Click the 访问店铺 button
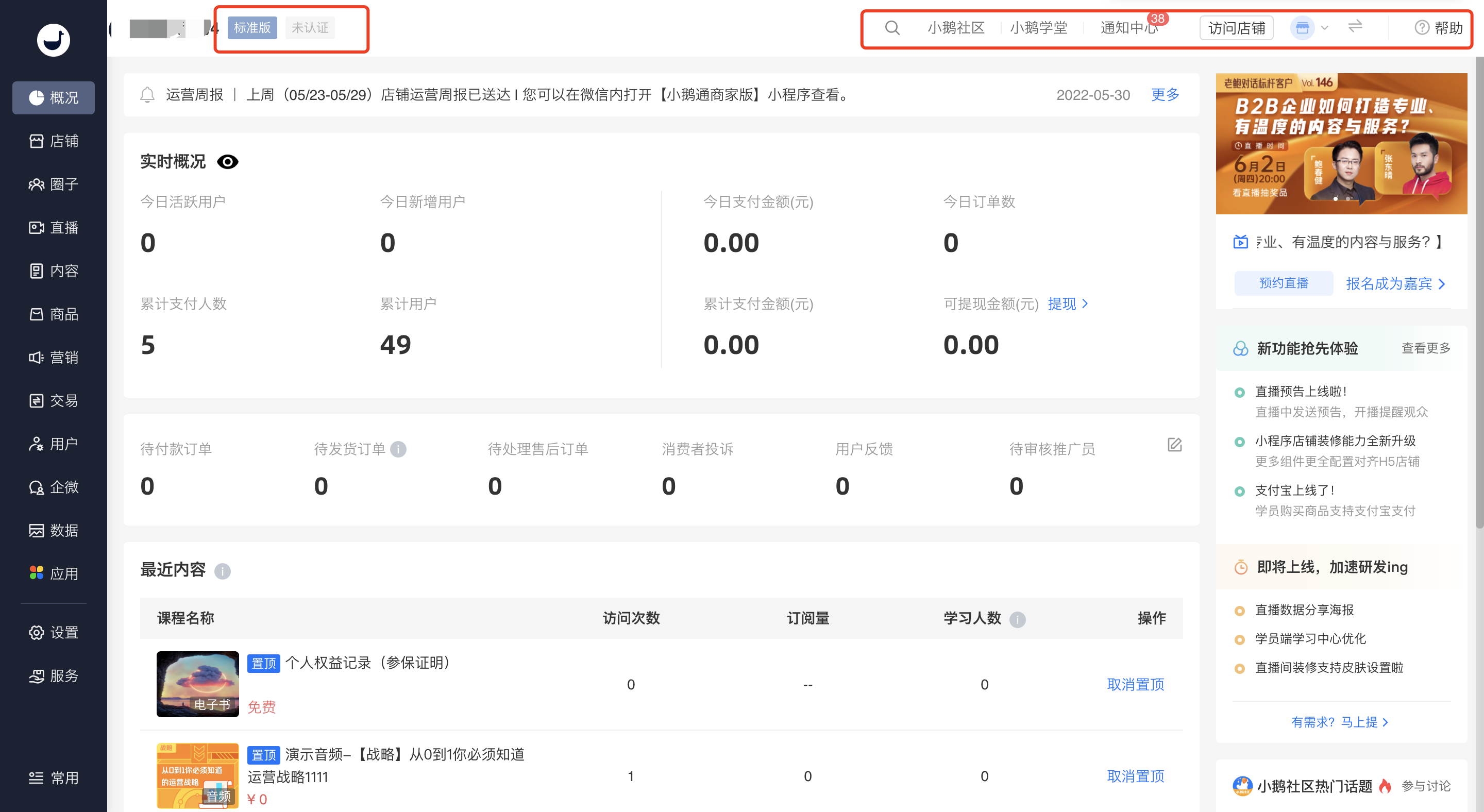The image size is (1484, 812). point(1236,28)
